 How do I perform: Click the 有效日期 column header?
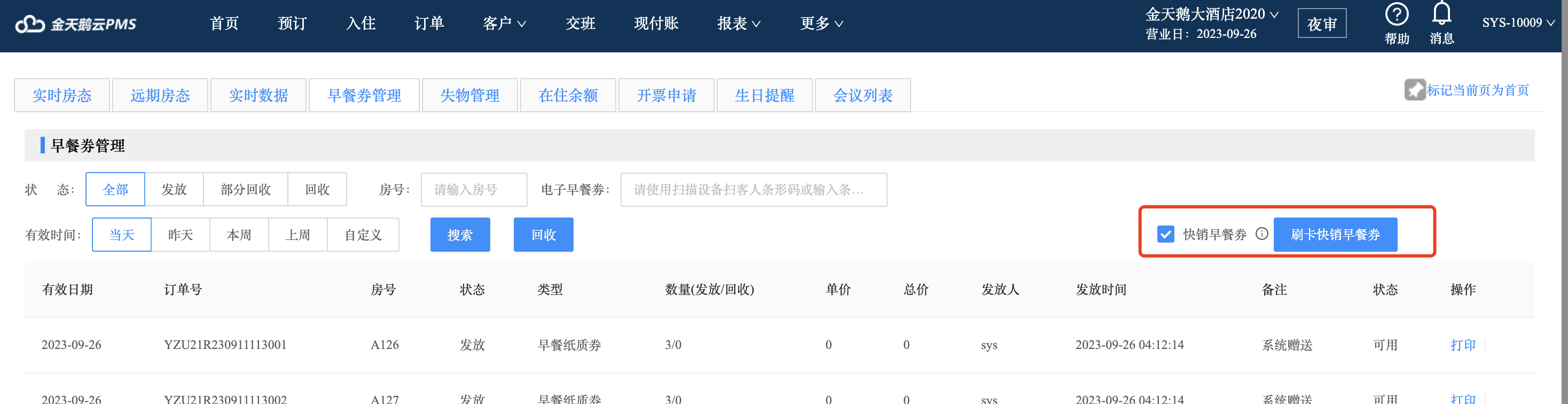point(68,290)
